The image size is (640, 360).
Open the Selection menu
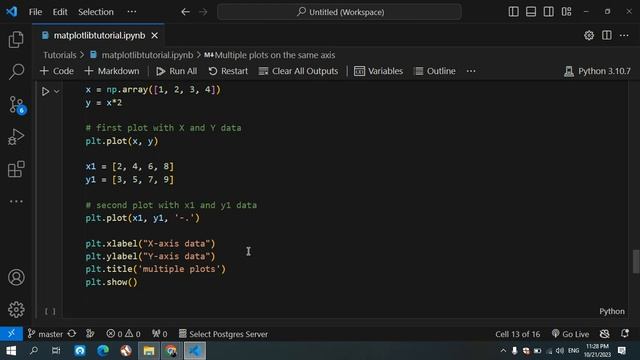(x=96, y=12)
